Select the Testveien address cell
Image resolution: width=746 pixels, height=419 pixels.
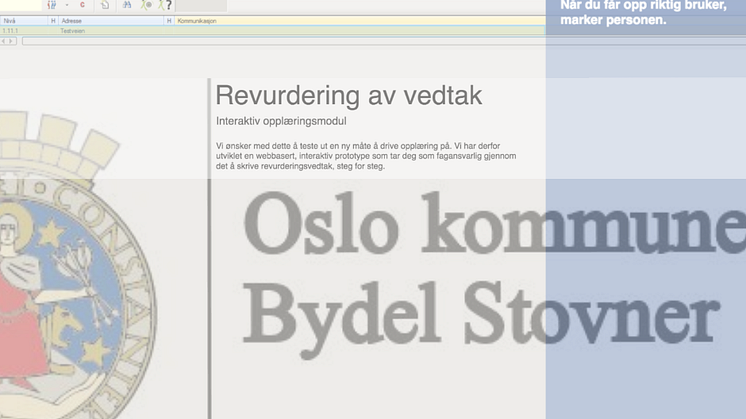tap(72, 31)
